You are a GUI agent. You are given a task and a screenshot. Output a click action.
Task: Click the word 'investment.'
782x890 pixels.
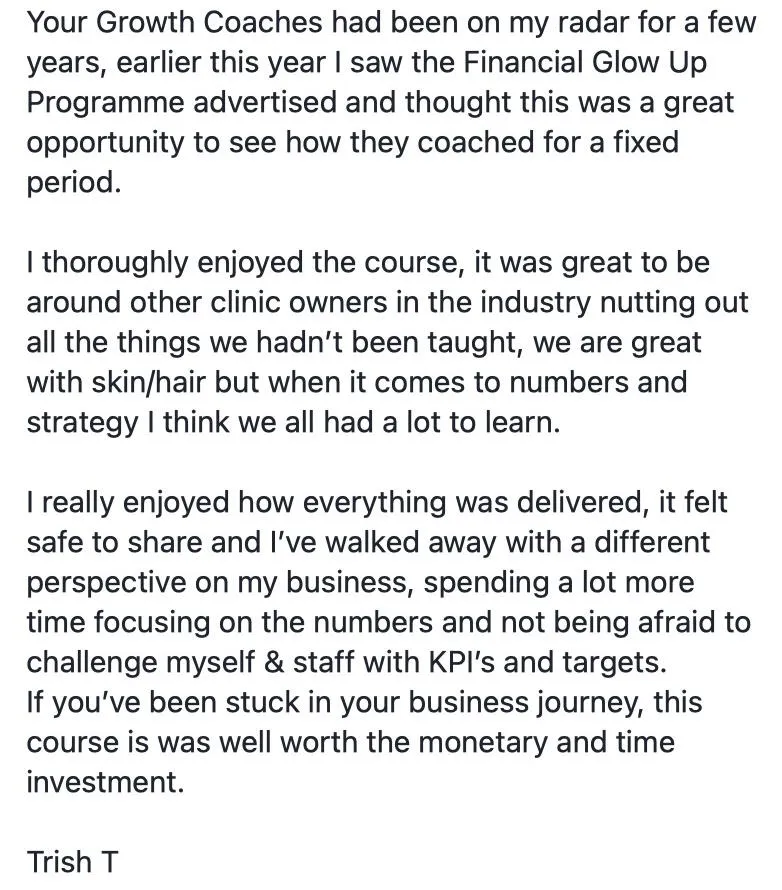[x=106, y=782]
